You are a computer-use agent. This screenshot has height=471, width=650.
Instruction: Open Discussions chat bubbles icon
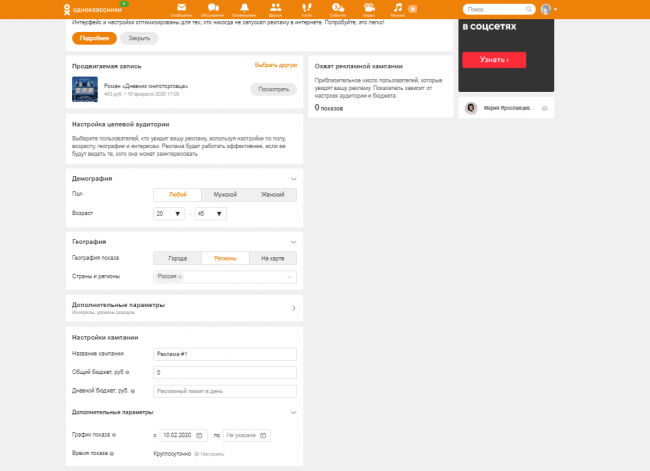pyautogui.click(x=213, y=10)
